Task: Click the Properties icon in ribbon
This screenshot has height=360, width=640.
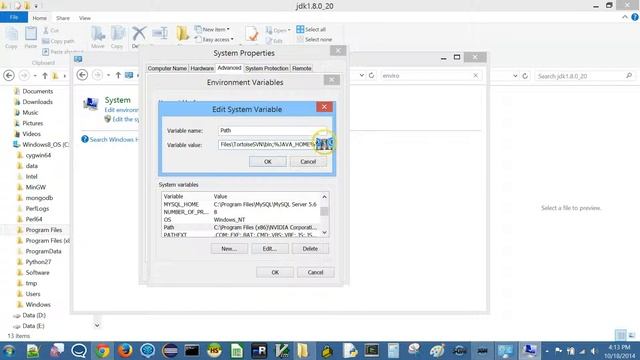Action: point(252,34)
